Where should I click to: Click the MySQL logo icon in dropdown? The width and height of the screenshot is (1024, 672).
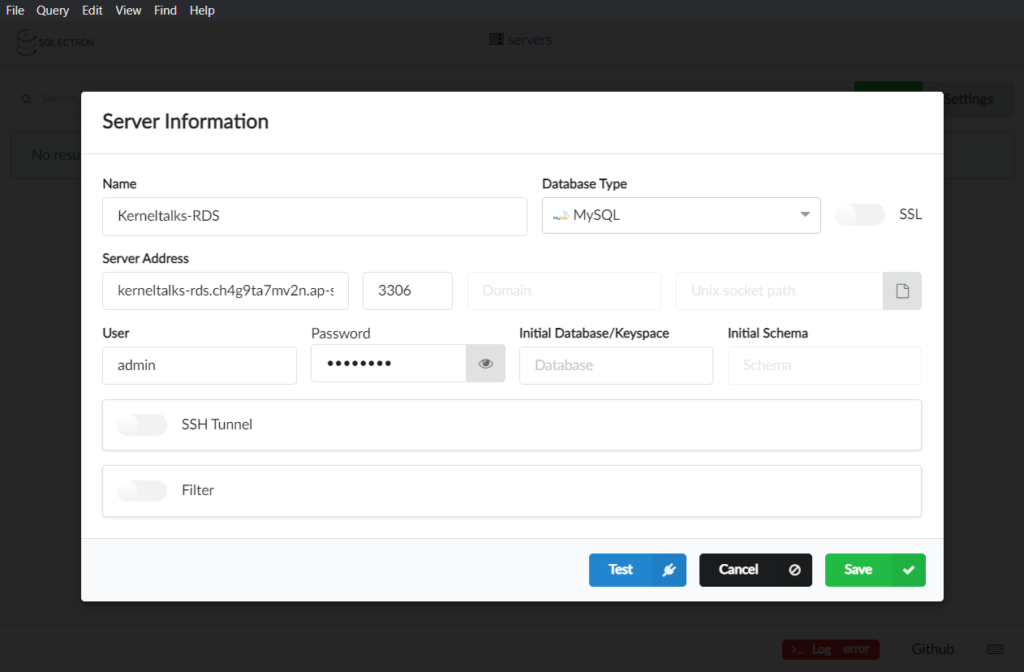(x=560, y=216)
